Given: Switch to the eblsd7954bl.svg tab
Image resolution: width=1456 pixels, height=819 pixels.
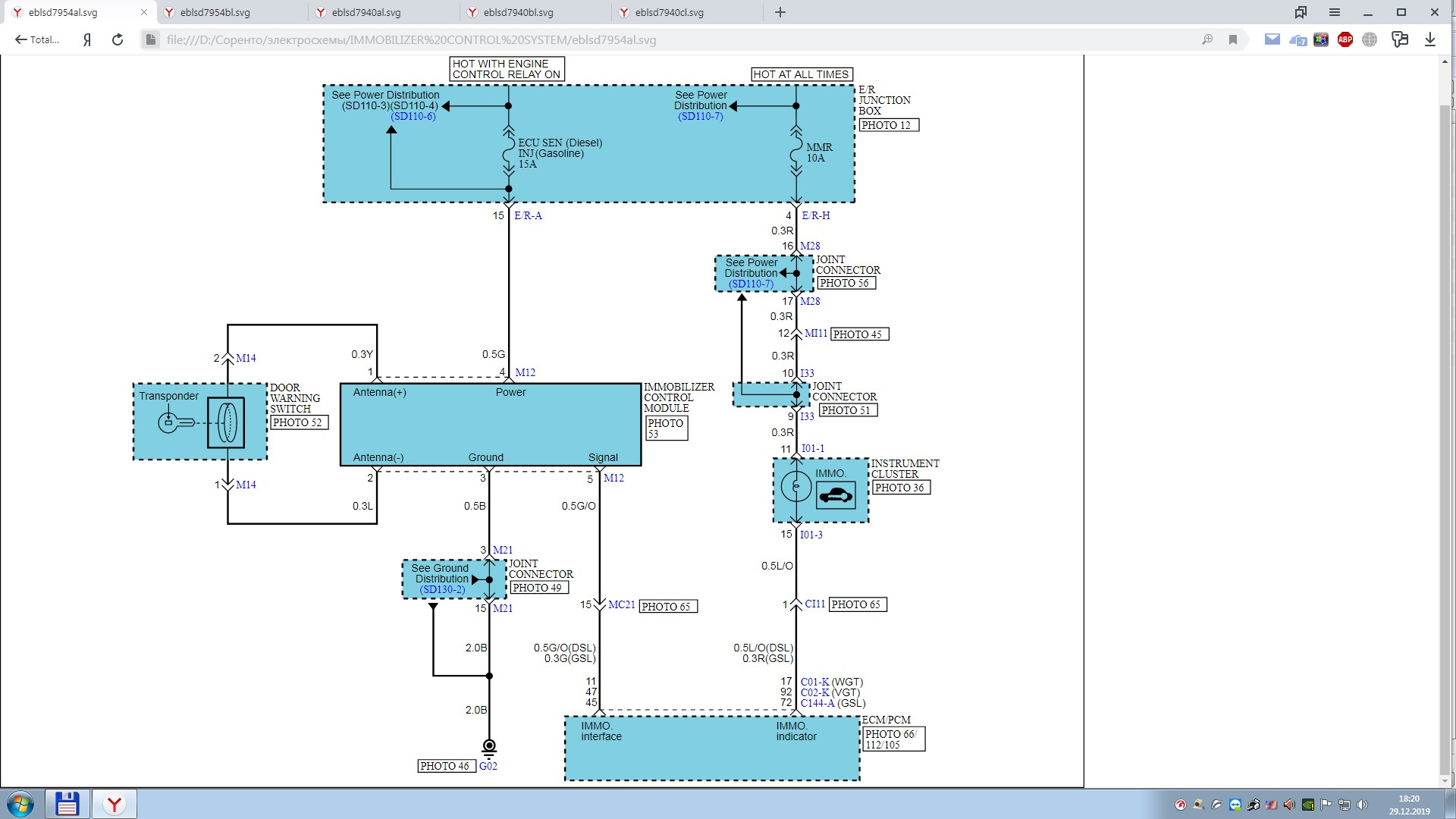Looking at the screenshot, I should click(x=231, y=12).
